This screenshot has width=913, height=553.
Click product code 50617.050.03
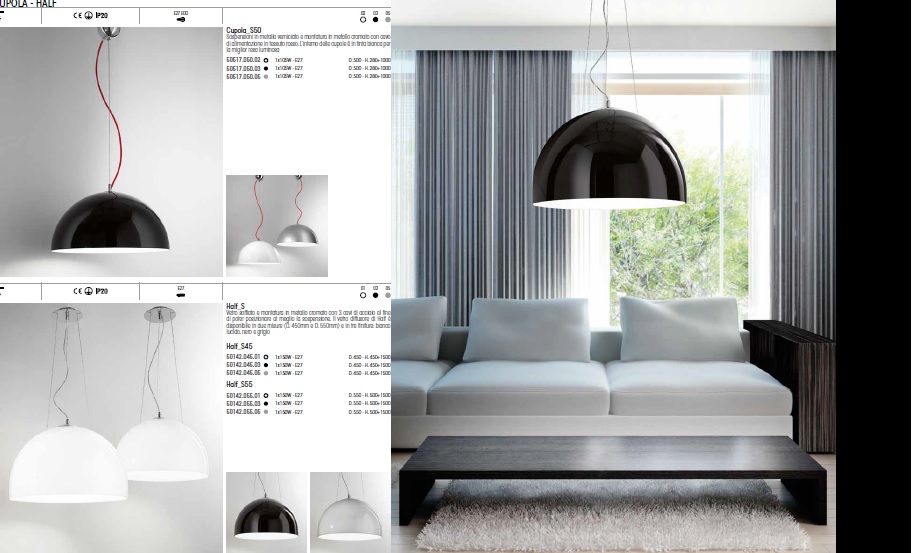tap(243, 68)
